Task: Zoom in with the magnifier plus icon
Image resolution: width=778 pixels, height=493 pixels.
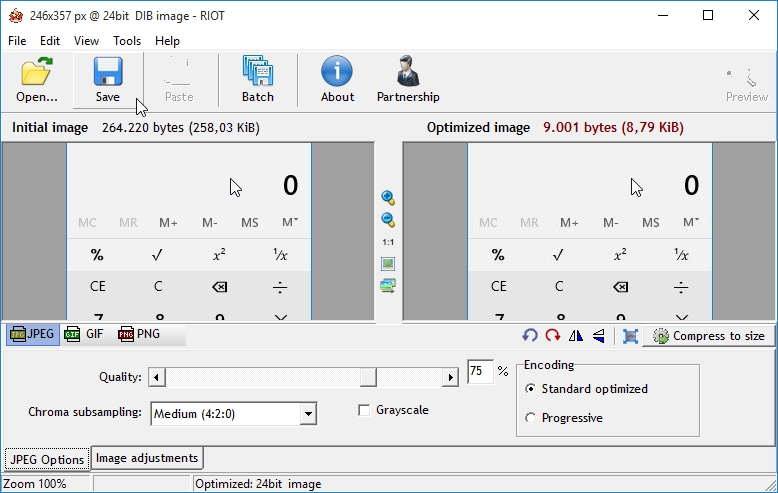Action: (388, 198)
